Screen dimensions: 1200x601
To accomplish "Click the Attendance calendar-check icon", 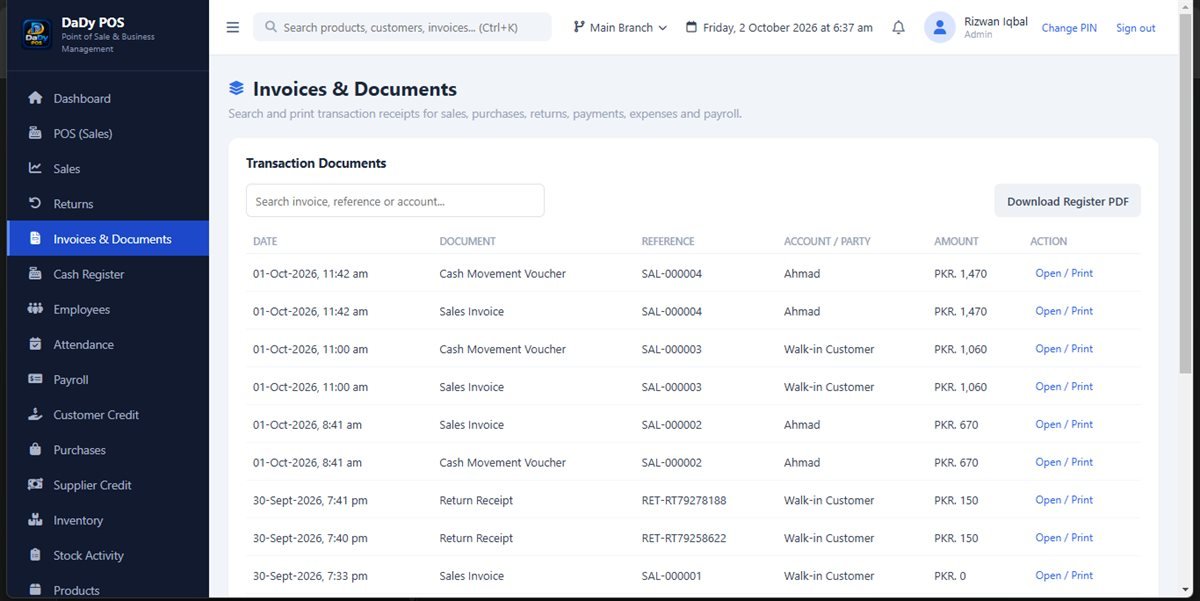I will pos(35,344).
